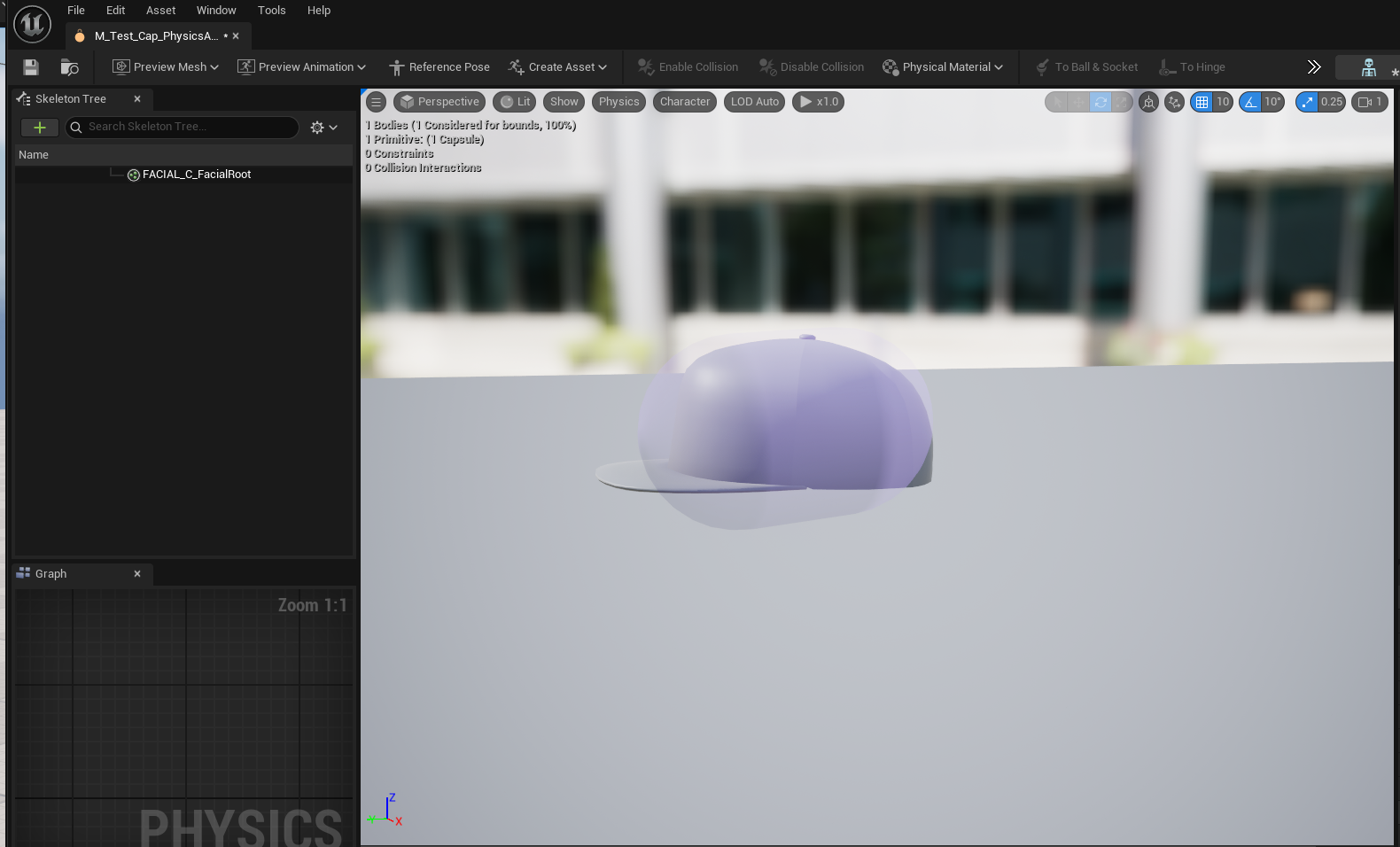
Task: Expand the Physical Material dropdown
Action: [x=944, y=67]
